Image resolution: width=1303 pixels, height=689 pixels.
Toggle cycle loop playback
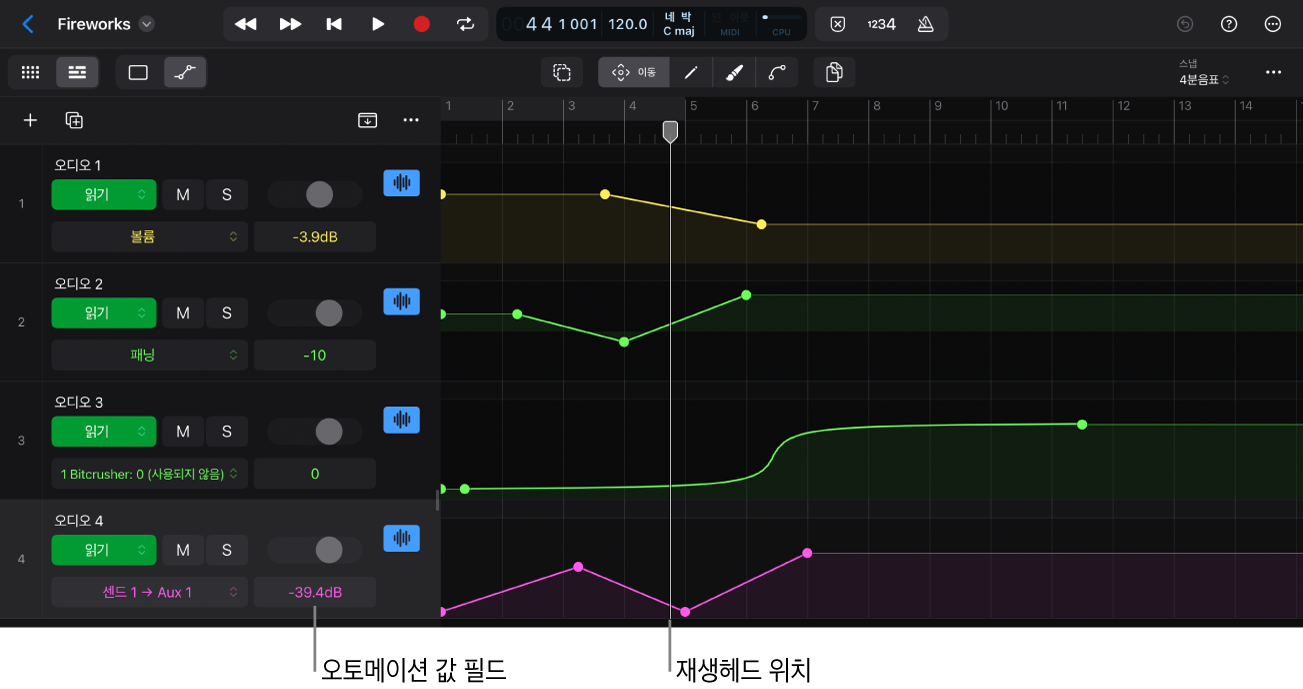[465, 24]
